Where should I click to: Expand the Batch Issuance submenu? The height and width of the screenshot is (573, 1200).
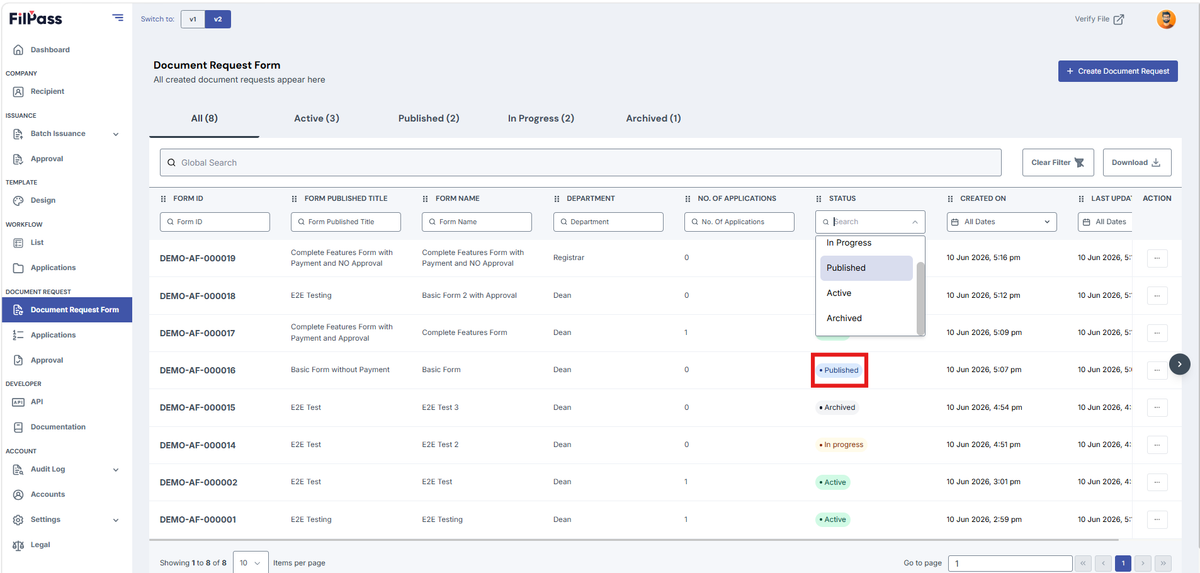(x=116, y=134)
